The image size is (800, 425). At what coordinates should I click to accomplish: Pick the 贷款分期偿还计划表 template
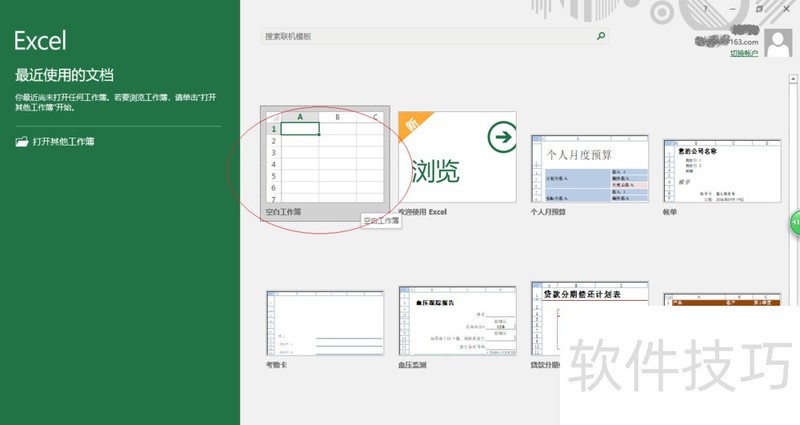point(590,318)
